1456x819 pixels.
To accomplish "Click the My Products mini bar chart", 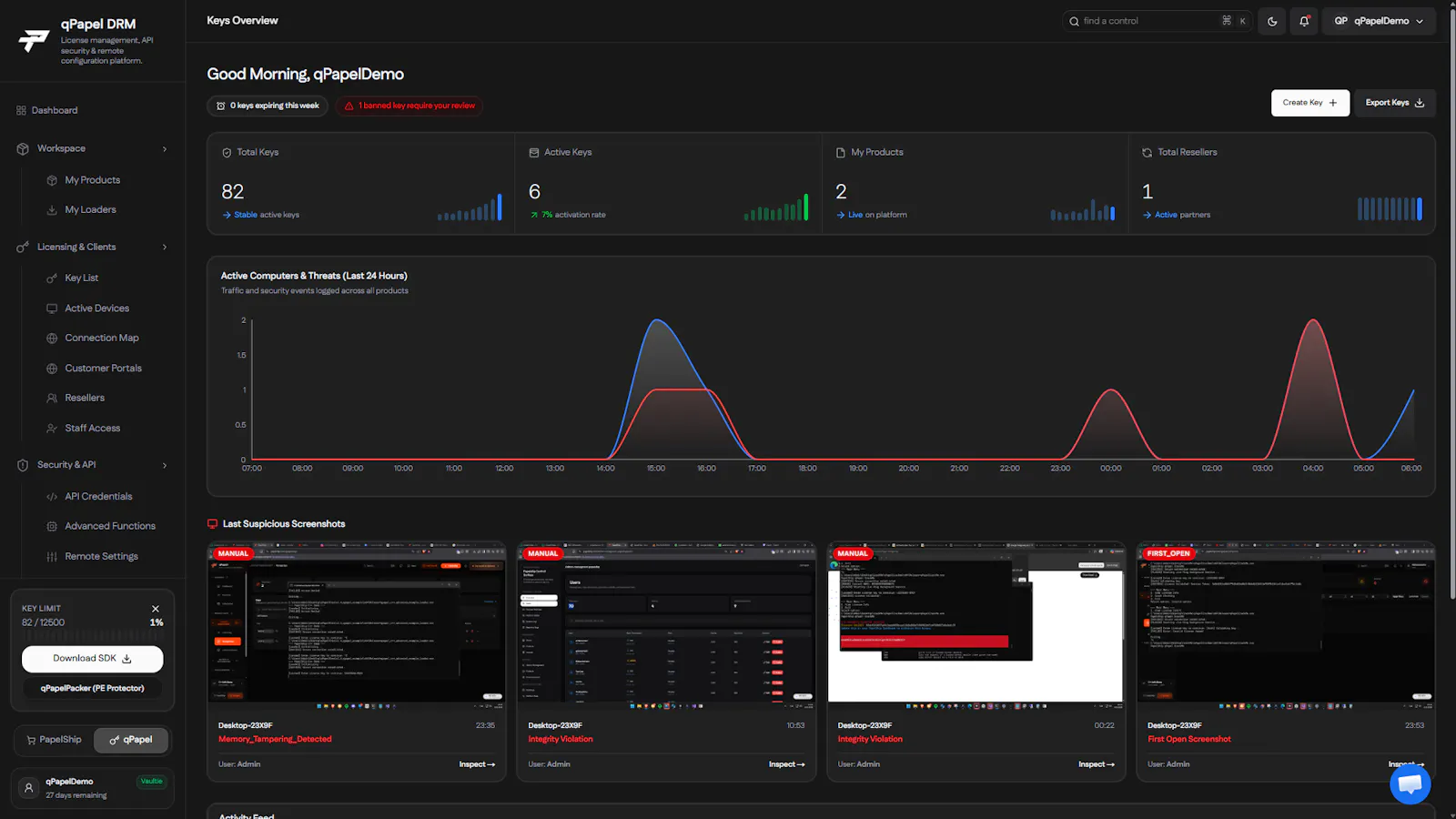I will pyautogui.click(x=1083, y=209).
